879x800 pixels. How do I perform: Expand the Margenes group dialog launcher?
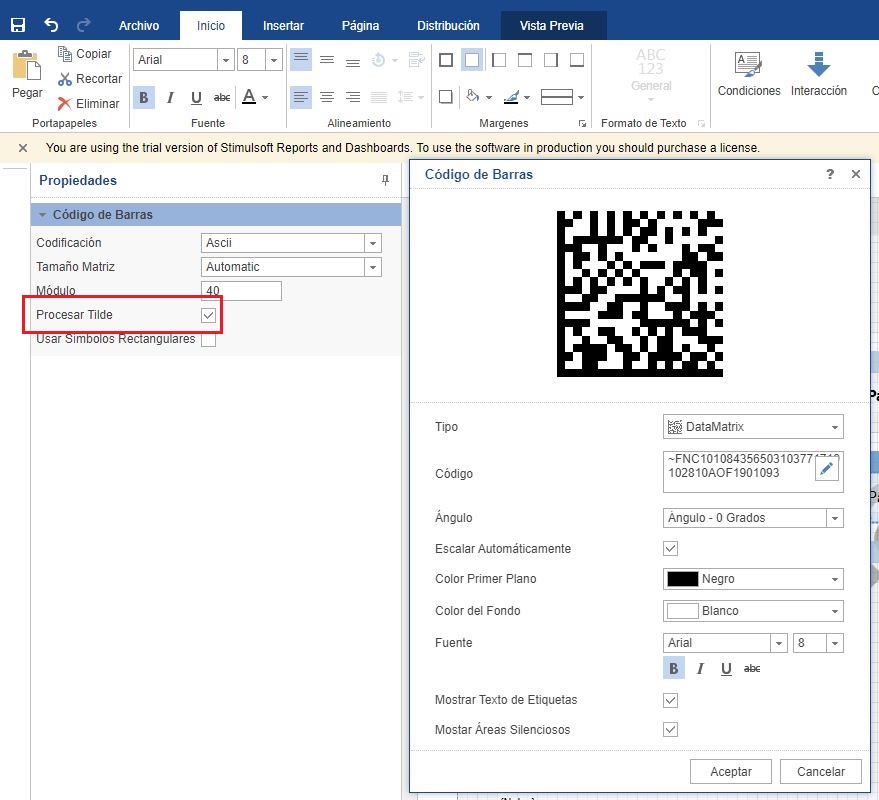[582, 123]
